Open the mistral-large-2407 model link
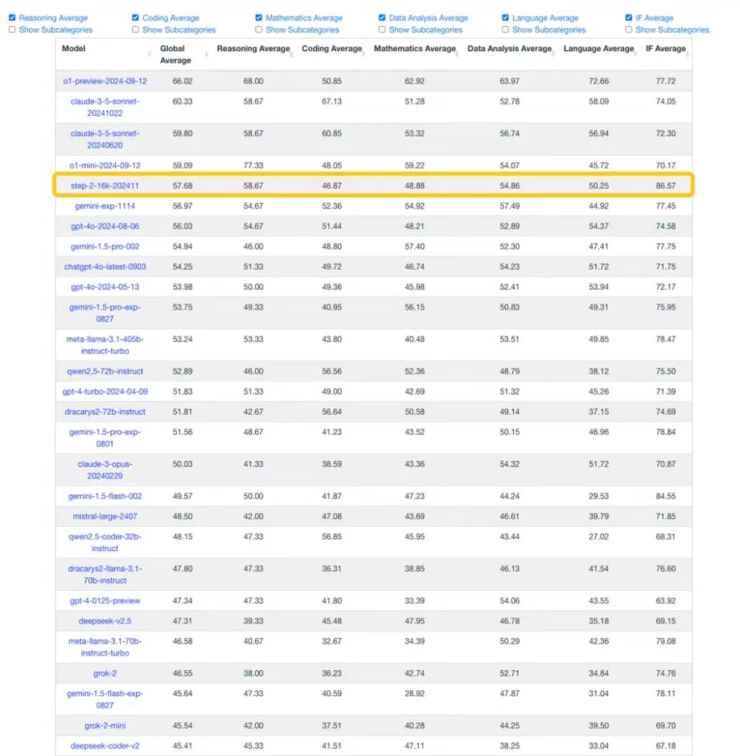This screenshot has height=756, width=740. [104, 516]
